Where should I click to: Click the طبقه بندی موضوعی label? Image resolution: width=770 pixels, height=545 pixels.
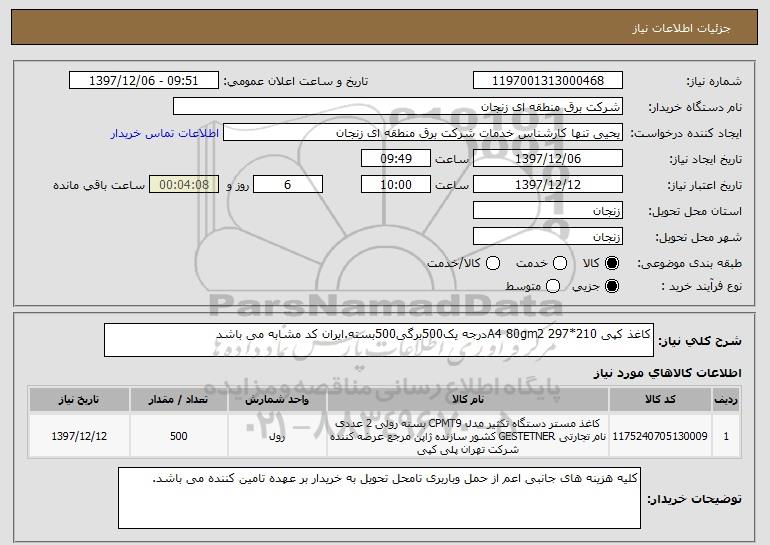tap(689, 263)
